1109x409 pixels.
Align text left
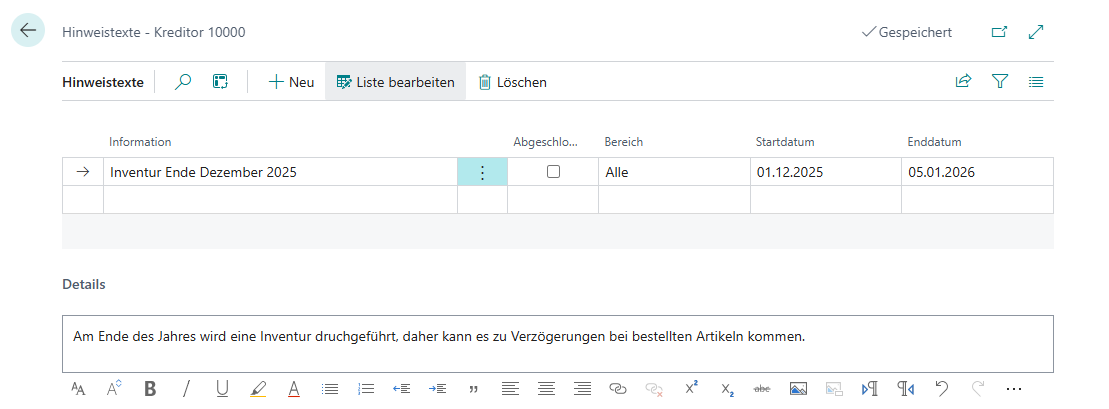click(x=510, y=388)
